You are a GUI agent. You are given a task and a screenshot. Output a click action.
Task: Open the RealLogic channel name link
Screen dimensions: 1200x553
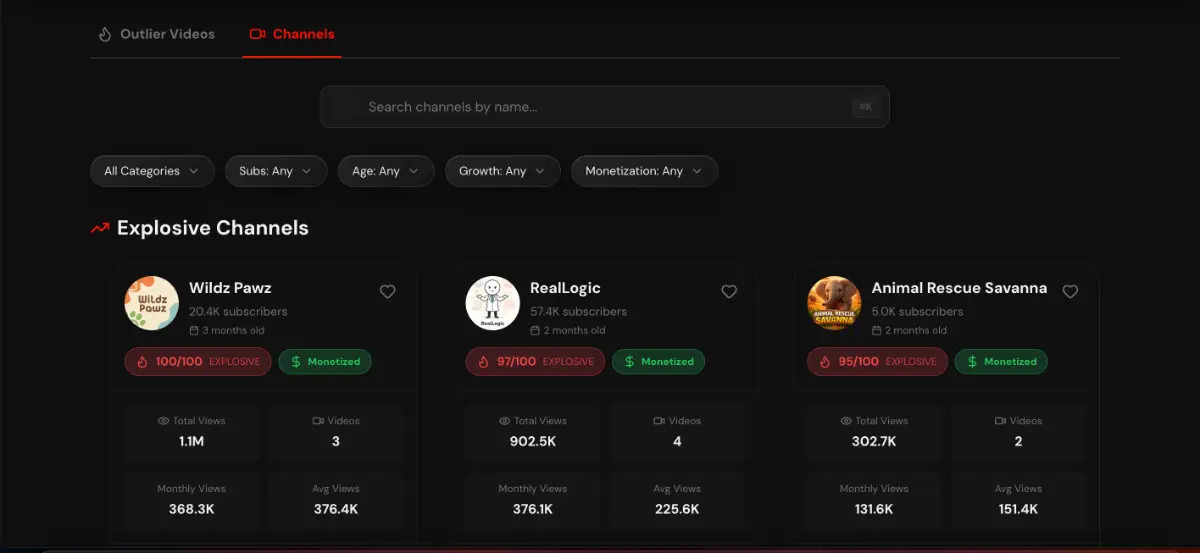[x=565, y=288]
